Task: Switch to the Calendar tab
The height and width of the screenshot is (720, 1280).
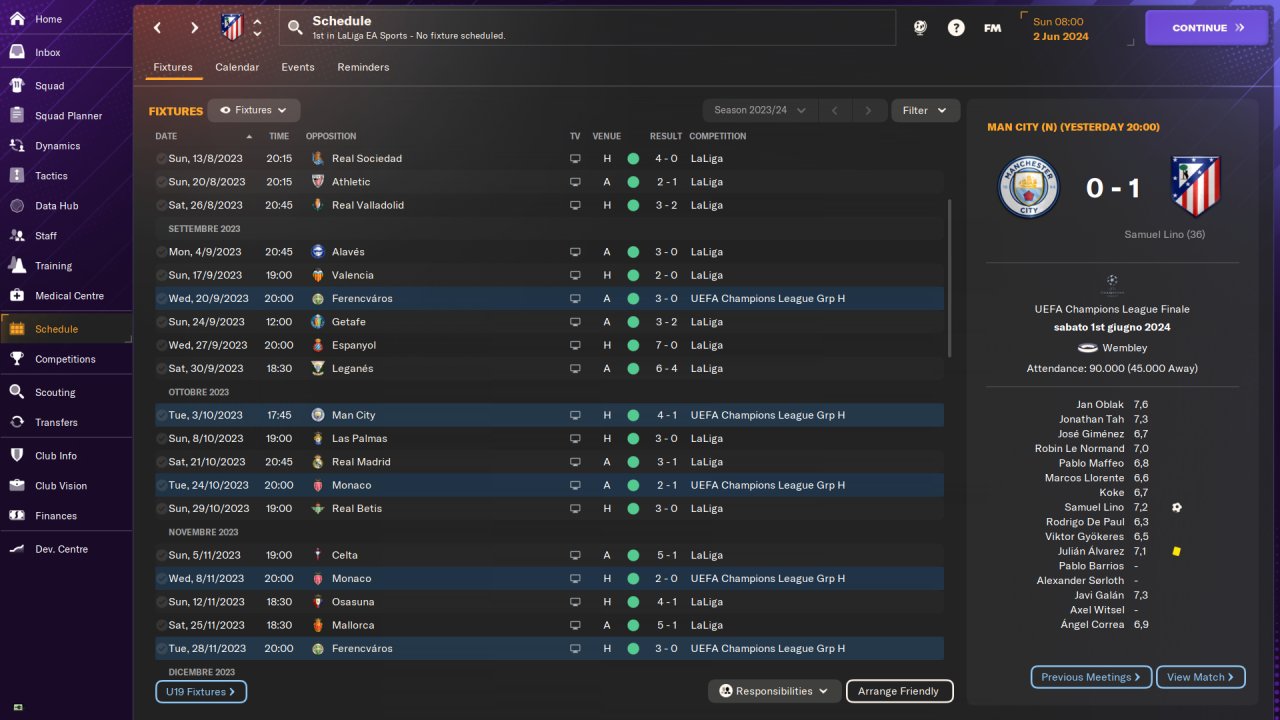Action: [237, 67]
